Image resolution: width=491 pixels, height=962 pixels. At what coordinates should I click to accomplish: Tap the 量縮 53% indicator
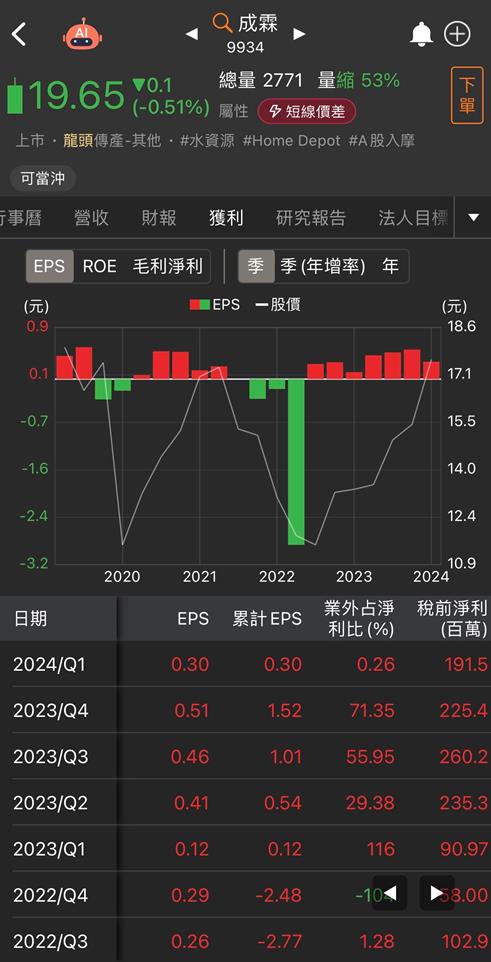[x=359, y=80]
